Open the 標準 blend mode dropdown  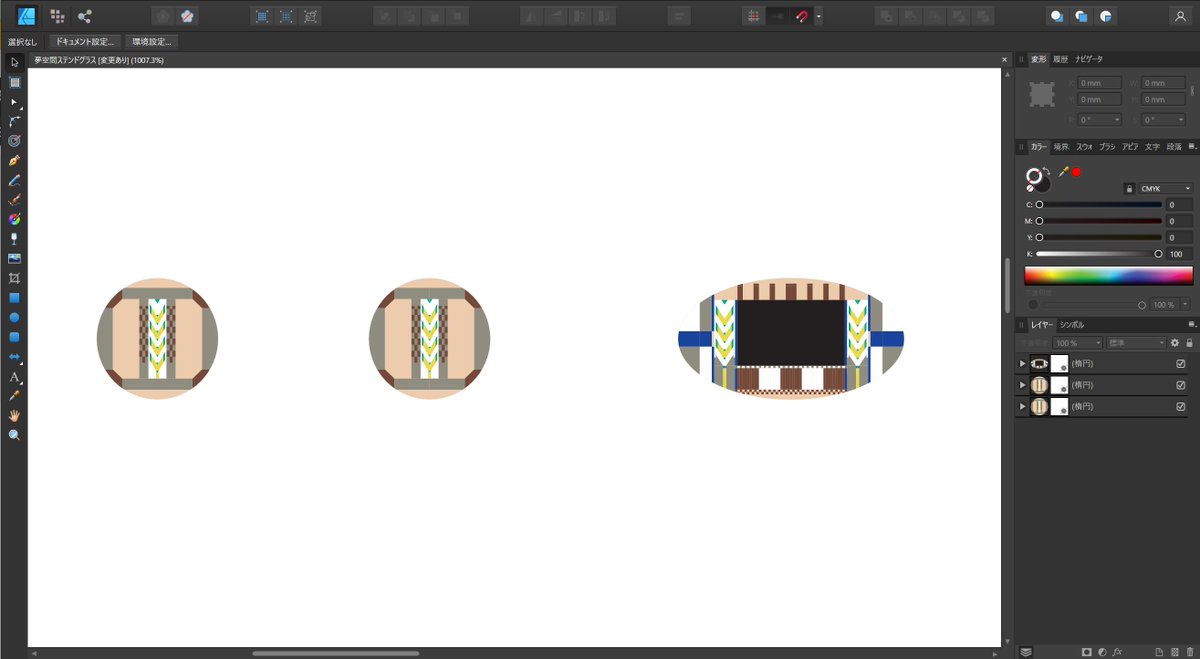pos(1136,343)
